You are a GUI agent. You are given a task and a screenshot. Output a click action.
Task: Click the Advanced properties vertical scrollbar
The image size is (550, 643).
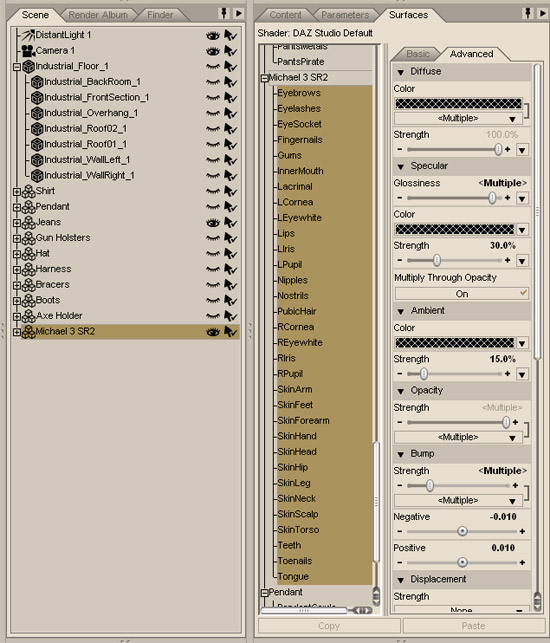538,212
